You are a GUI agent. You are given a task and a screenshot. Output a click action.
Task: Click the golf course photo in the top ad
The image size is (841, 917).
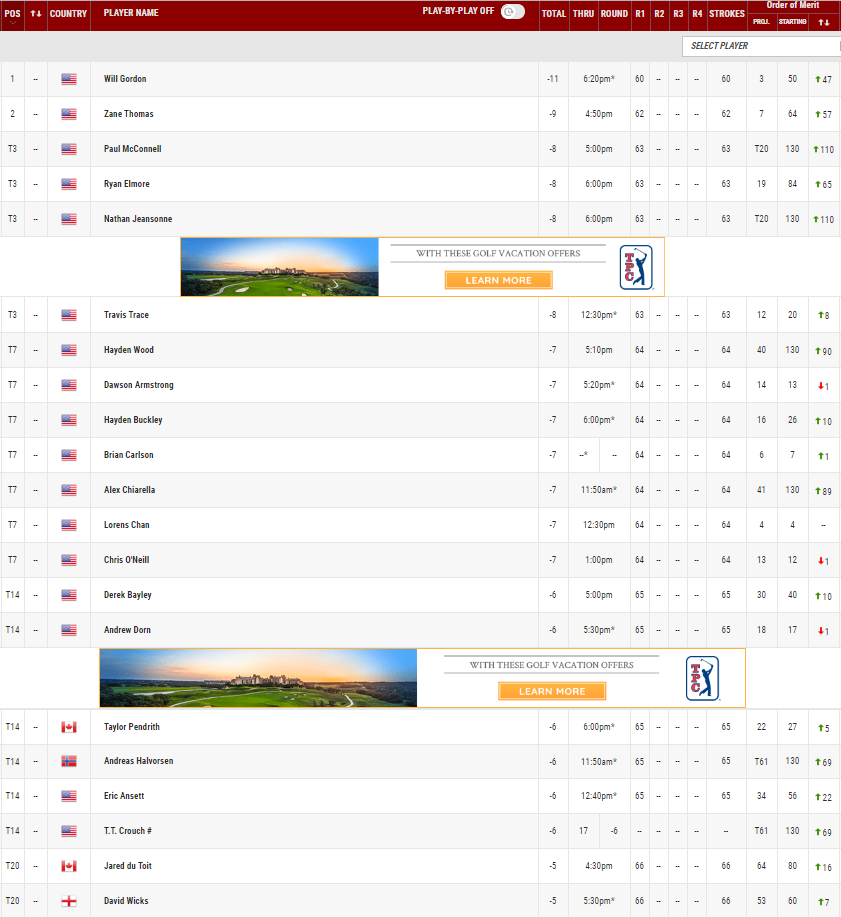tap(280, 266)
